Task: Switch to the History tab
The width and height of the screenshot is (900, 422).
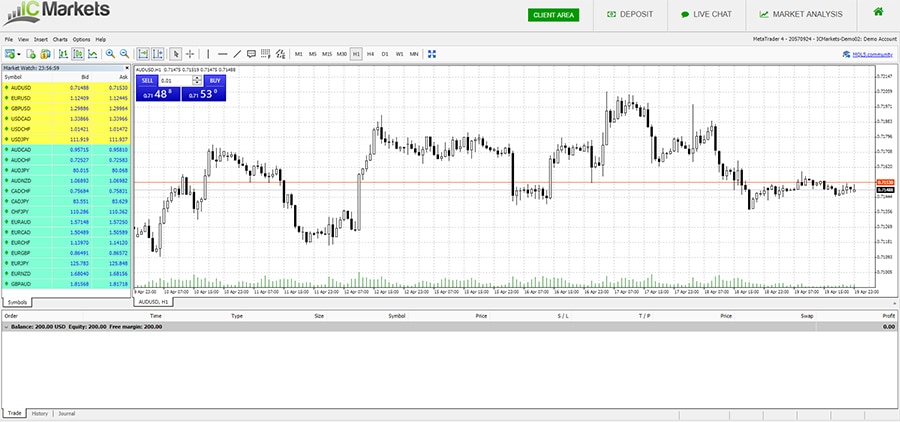Action: click(39, 413)
